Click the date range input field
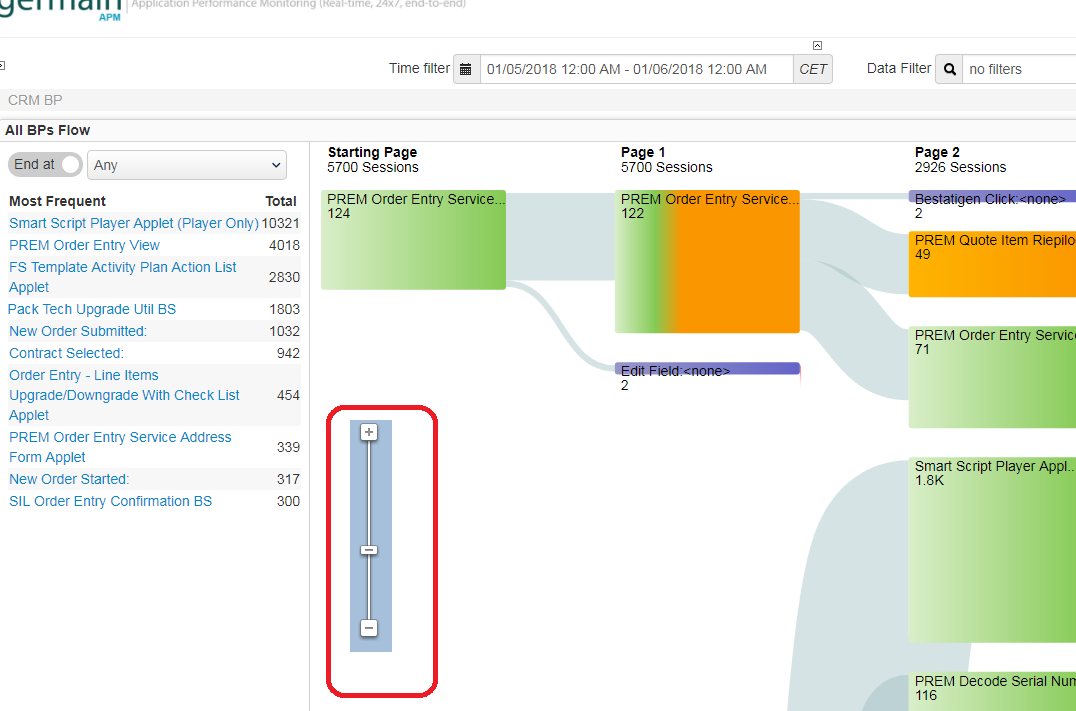 (x=630, y=68)
